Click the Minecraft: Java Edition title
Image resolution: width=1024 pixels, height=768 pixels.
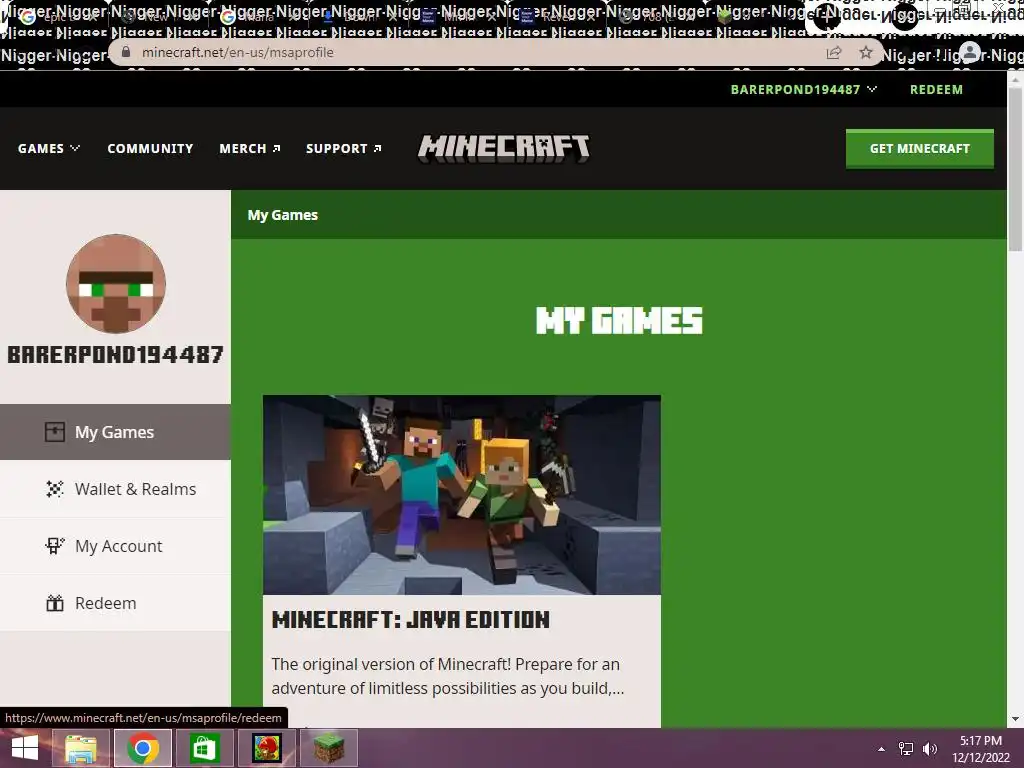click(x=411, y=619)
